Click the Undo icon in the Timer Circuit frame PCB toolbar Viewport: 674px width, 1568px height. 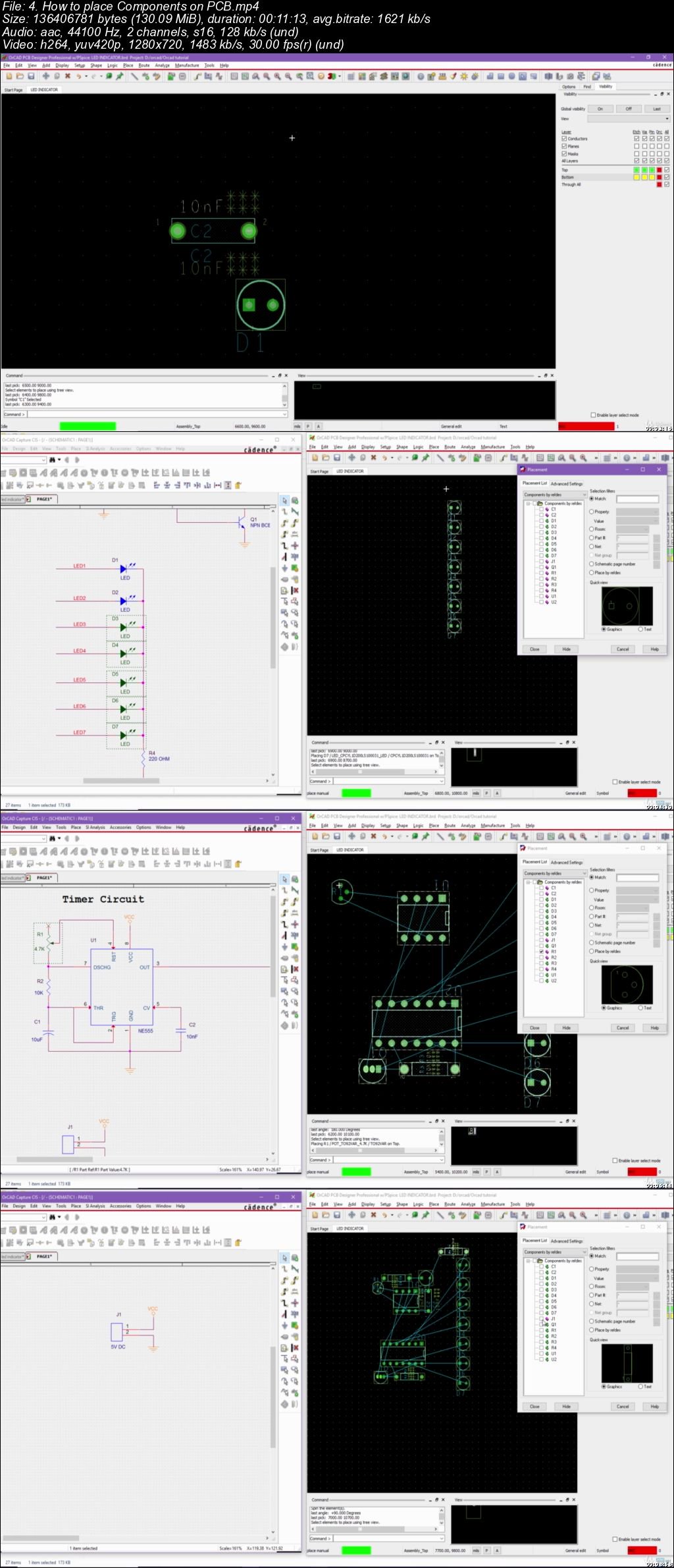click(384, 836)
